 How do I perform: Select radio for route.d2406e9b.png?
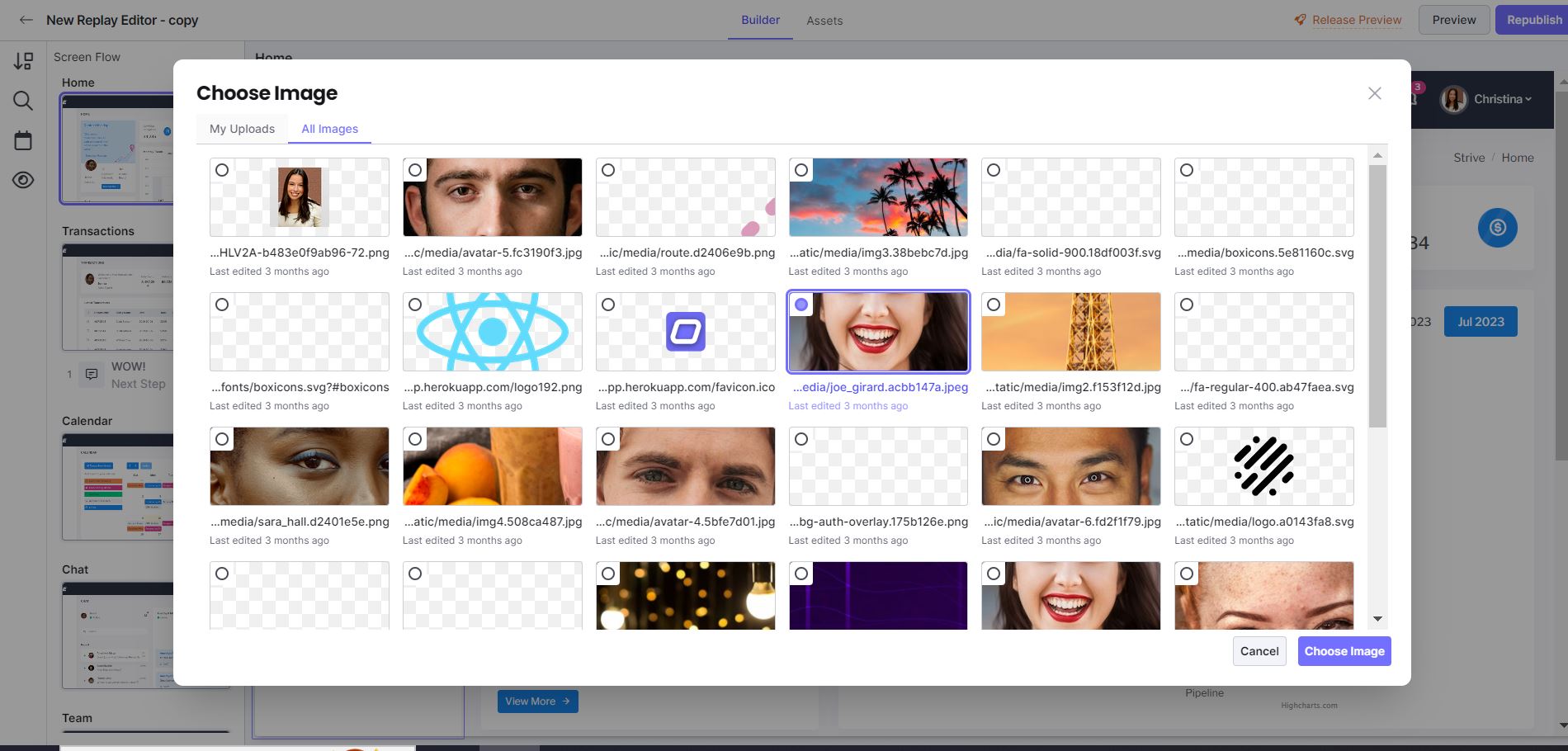pyautogui.click(x=608, y=170)
